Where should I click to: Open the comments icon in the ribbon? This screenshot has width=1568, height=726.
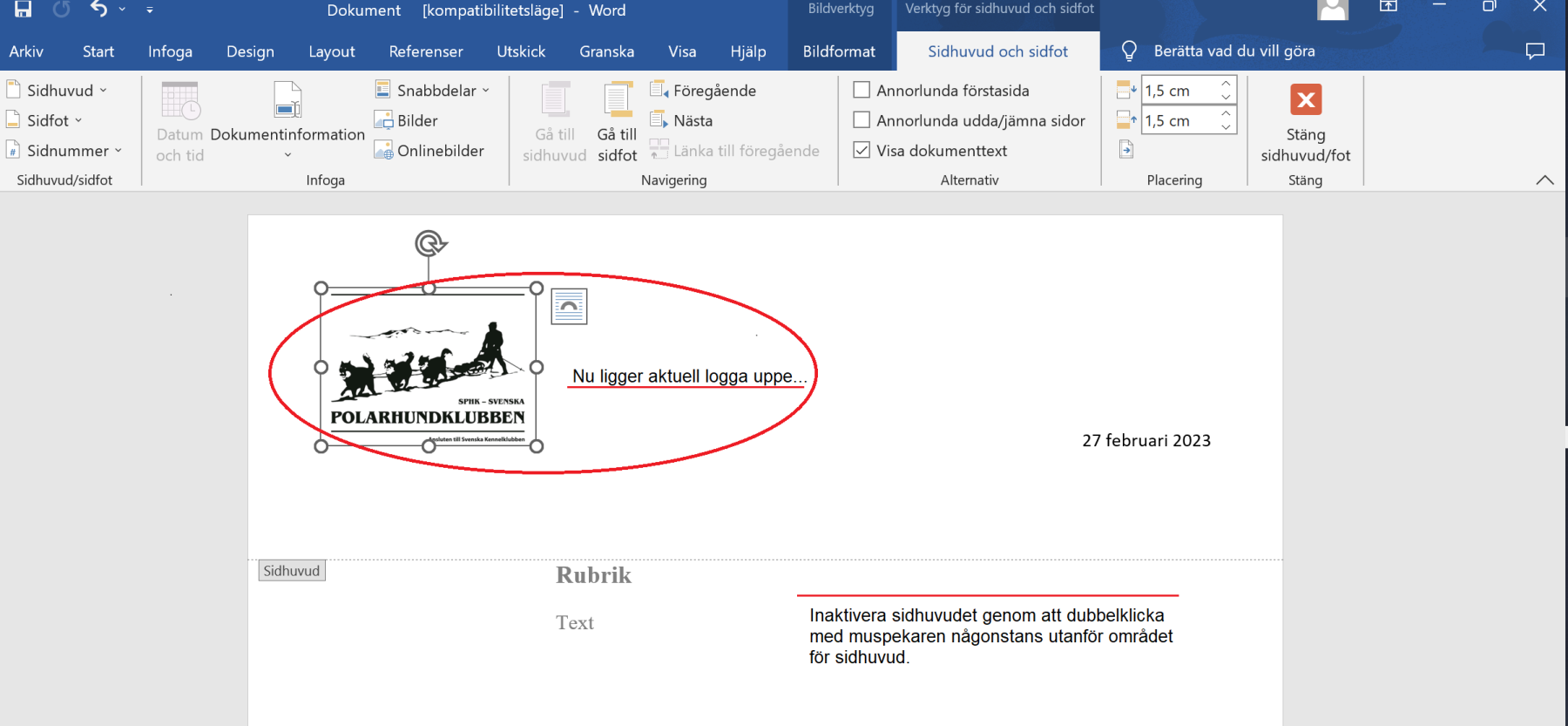tap(1535, 51)
